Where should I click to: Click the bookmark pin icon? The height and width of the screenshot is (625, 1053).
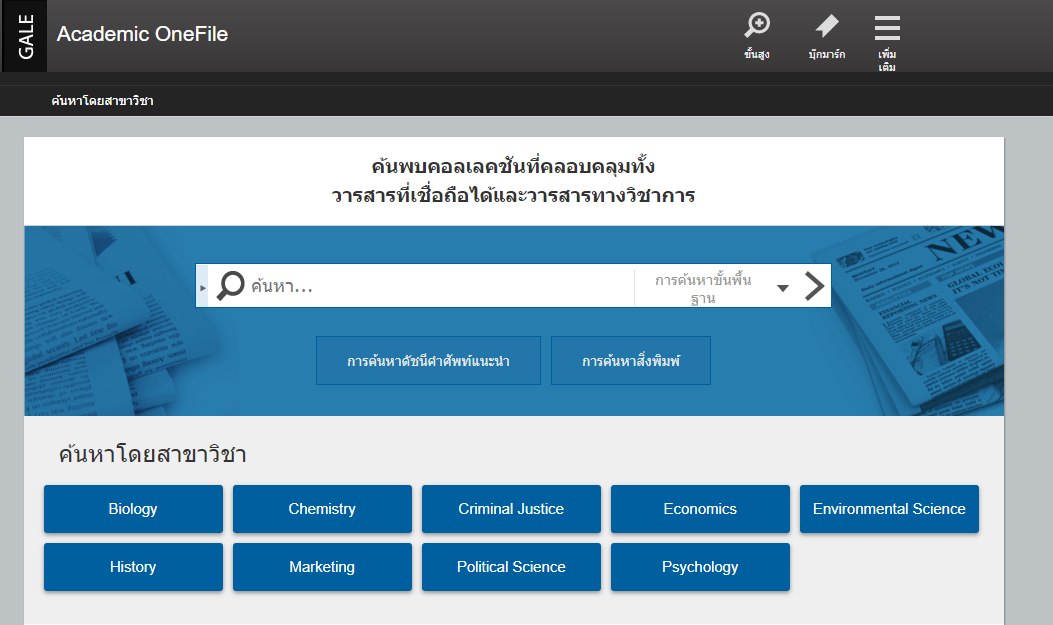coord(827,26)
